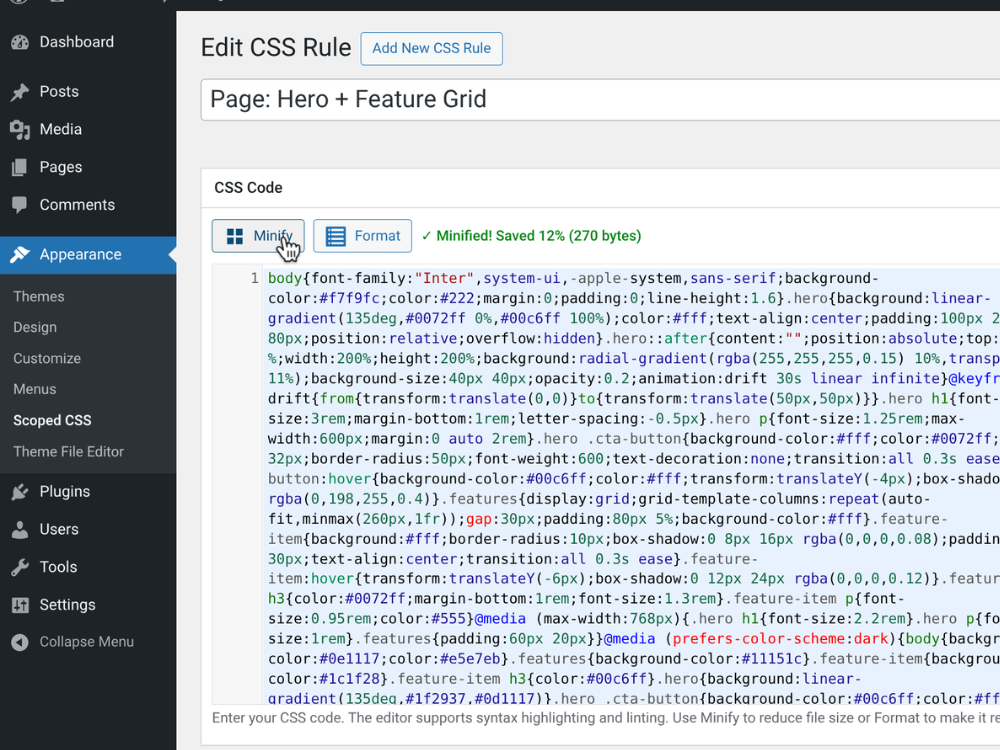The image size is (1000, 750).
Task: Click the Comments bubble icon
Action: 20,205
